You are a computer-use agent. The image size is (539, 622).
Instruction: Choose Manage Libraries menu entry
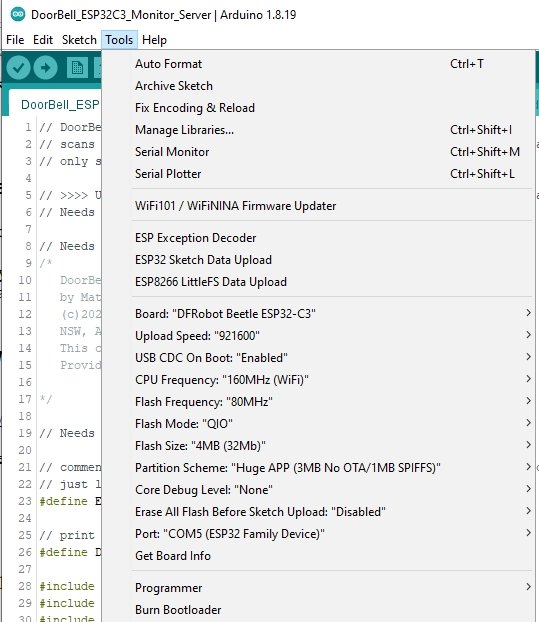(332, 130)
